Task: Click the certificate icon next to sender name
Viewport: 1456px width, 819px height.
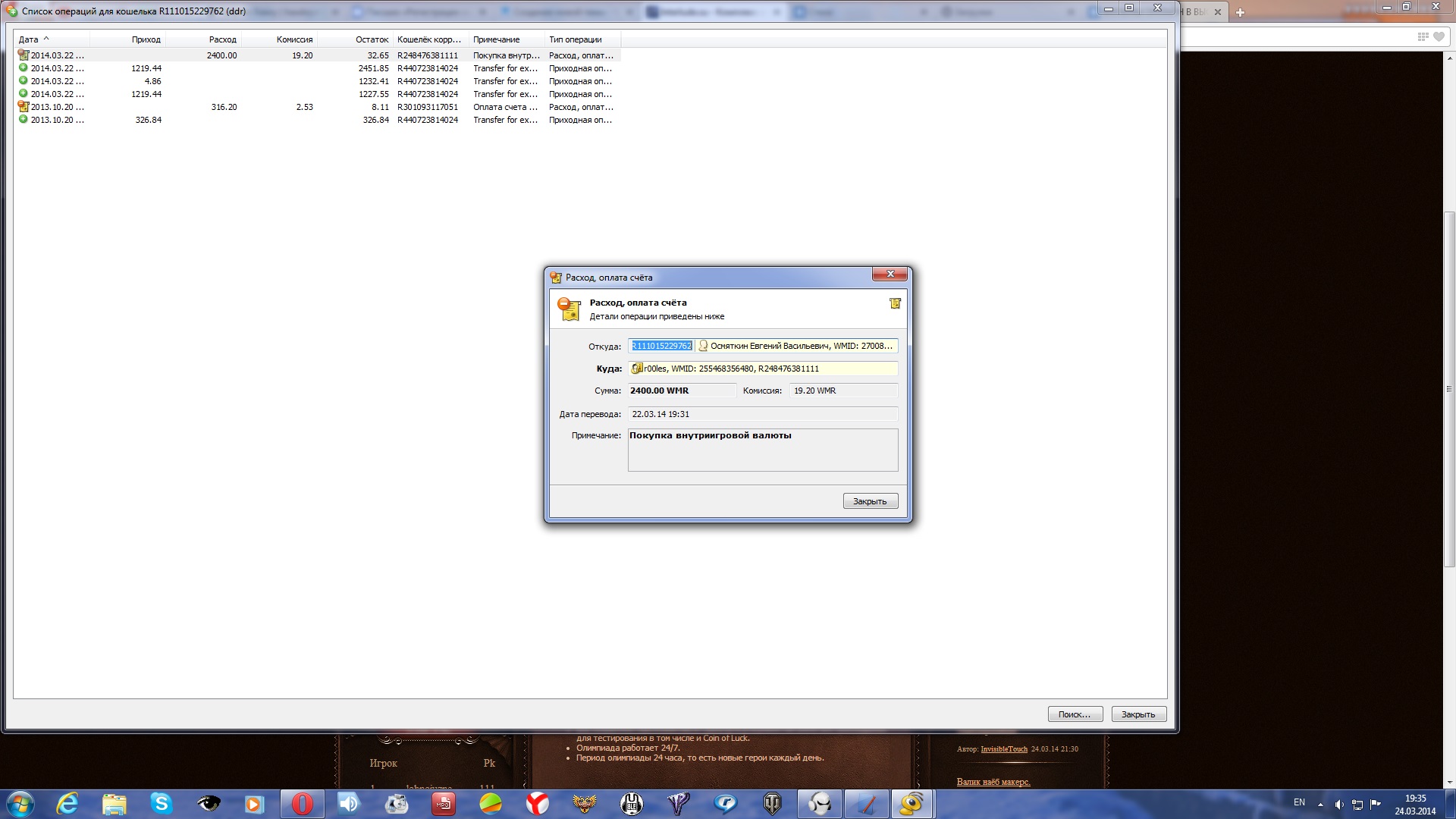Action: [703, 346]
